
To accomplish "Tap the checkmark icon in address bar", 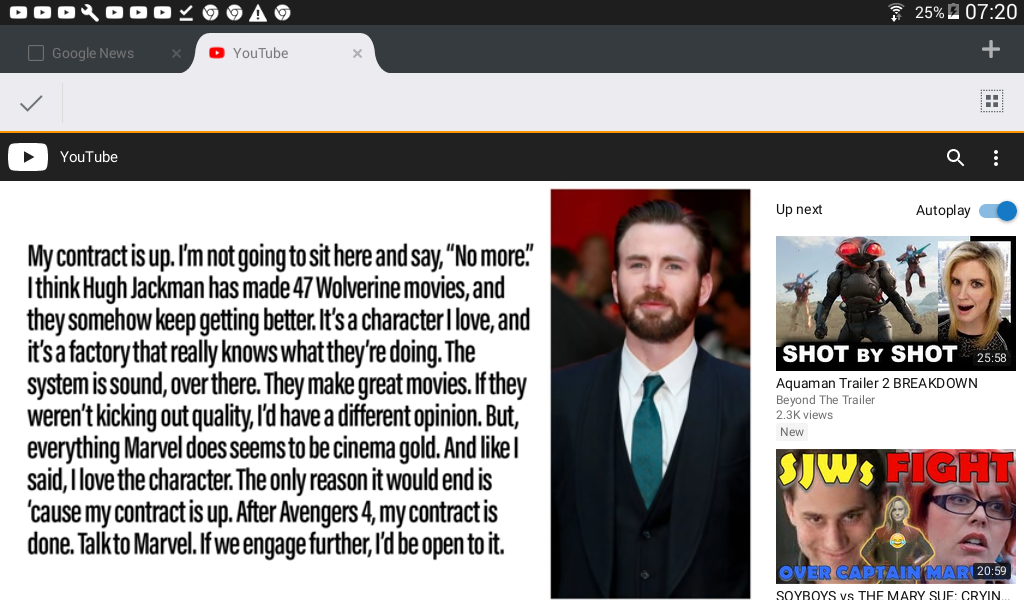I will pos(31,103).
